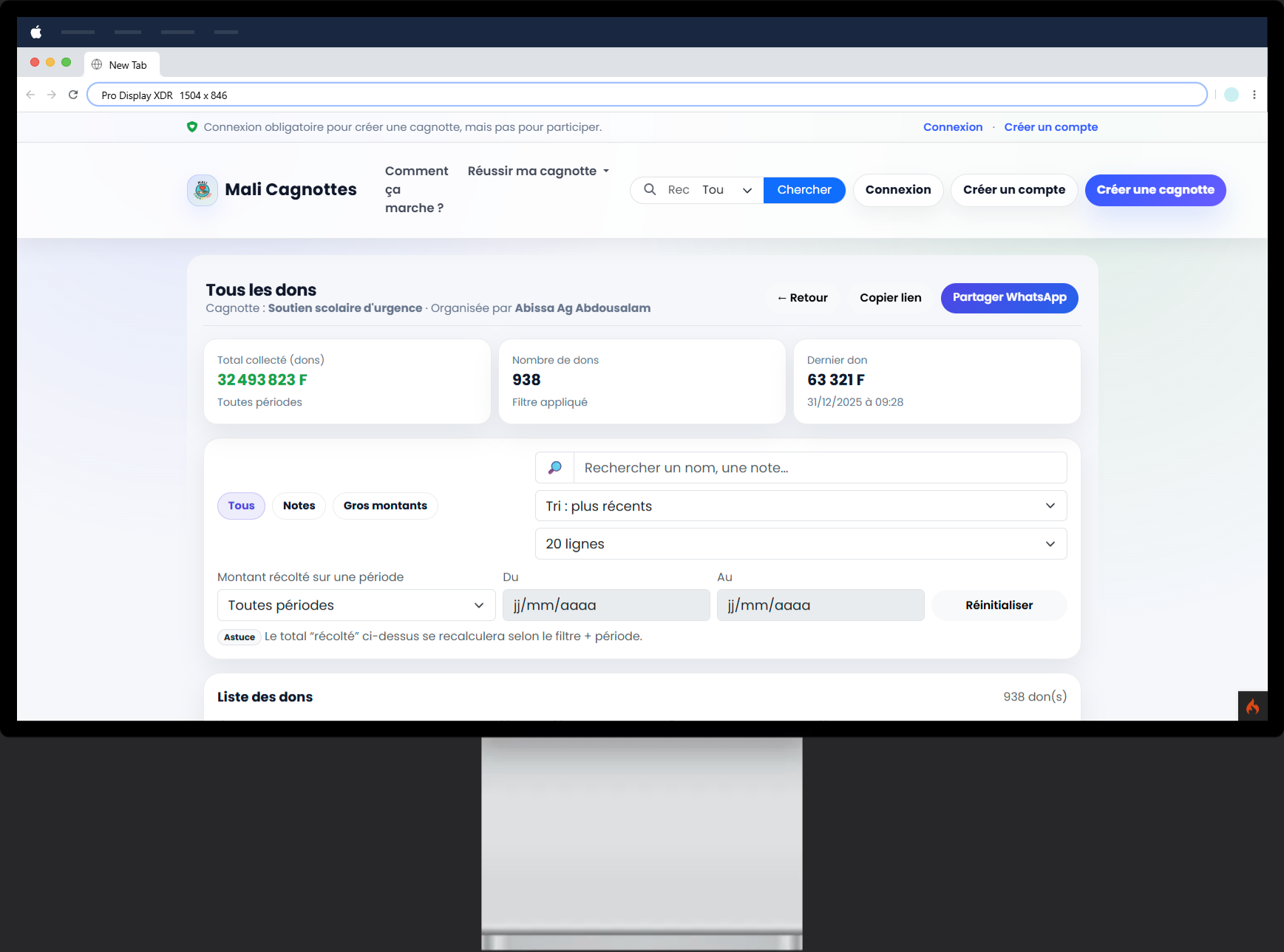Select the Tous filter pill
Screen dimensions: 1284x952
point(241,506)
